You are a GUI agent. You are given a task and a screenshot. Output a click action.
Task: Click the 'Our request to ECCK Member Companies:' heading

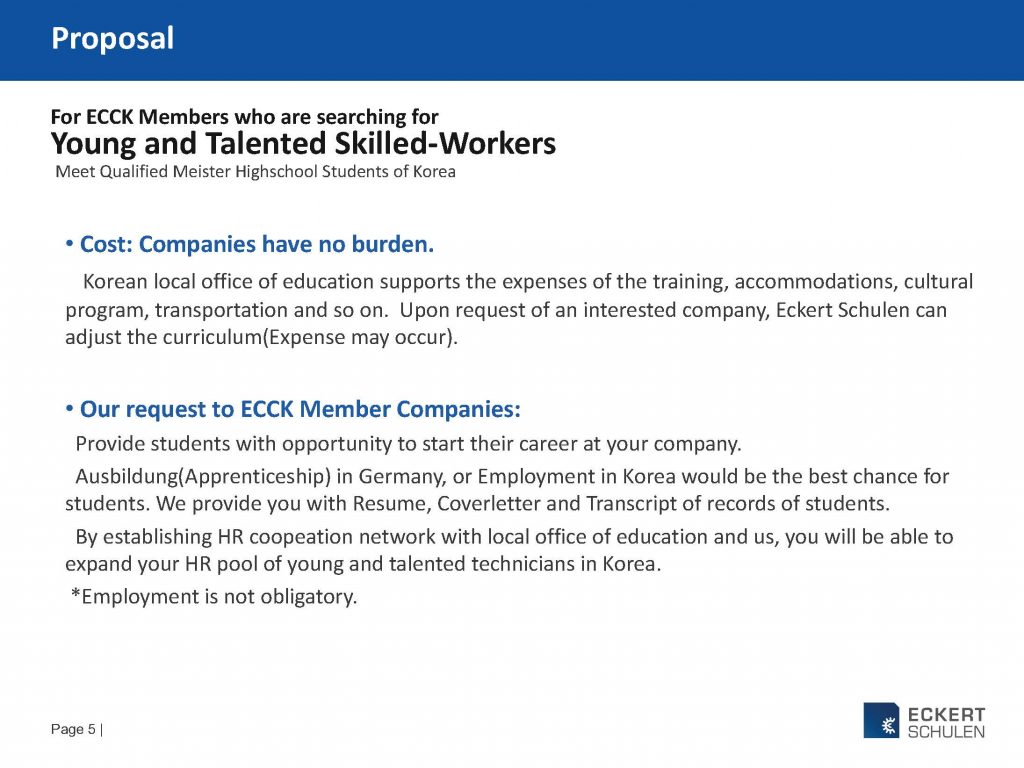pyautogui.click(x=300, y=410)
